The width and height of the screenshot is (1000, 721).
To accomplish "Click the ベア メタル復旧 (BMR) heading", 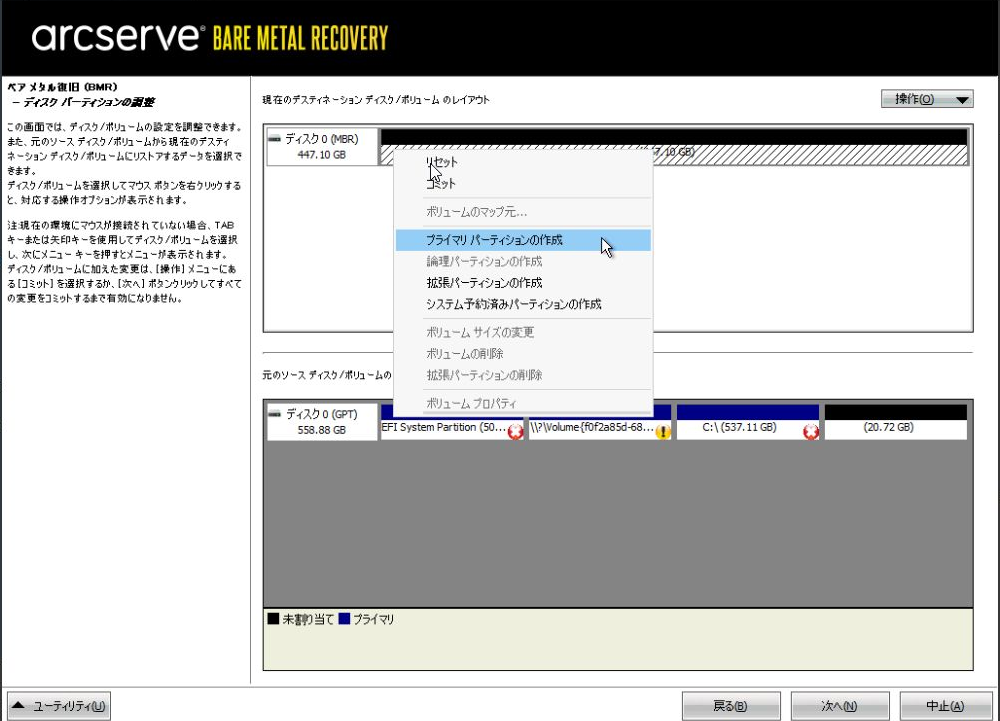I will click(x=62, y=87).
